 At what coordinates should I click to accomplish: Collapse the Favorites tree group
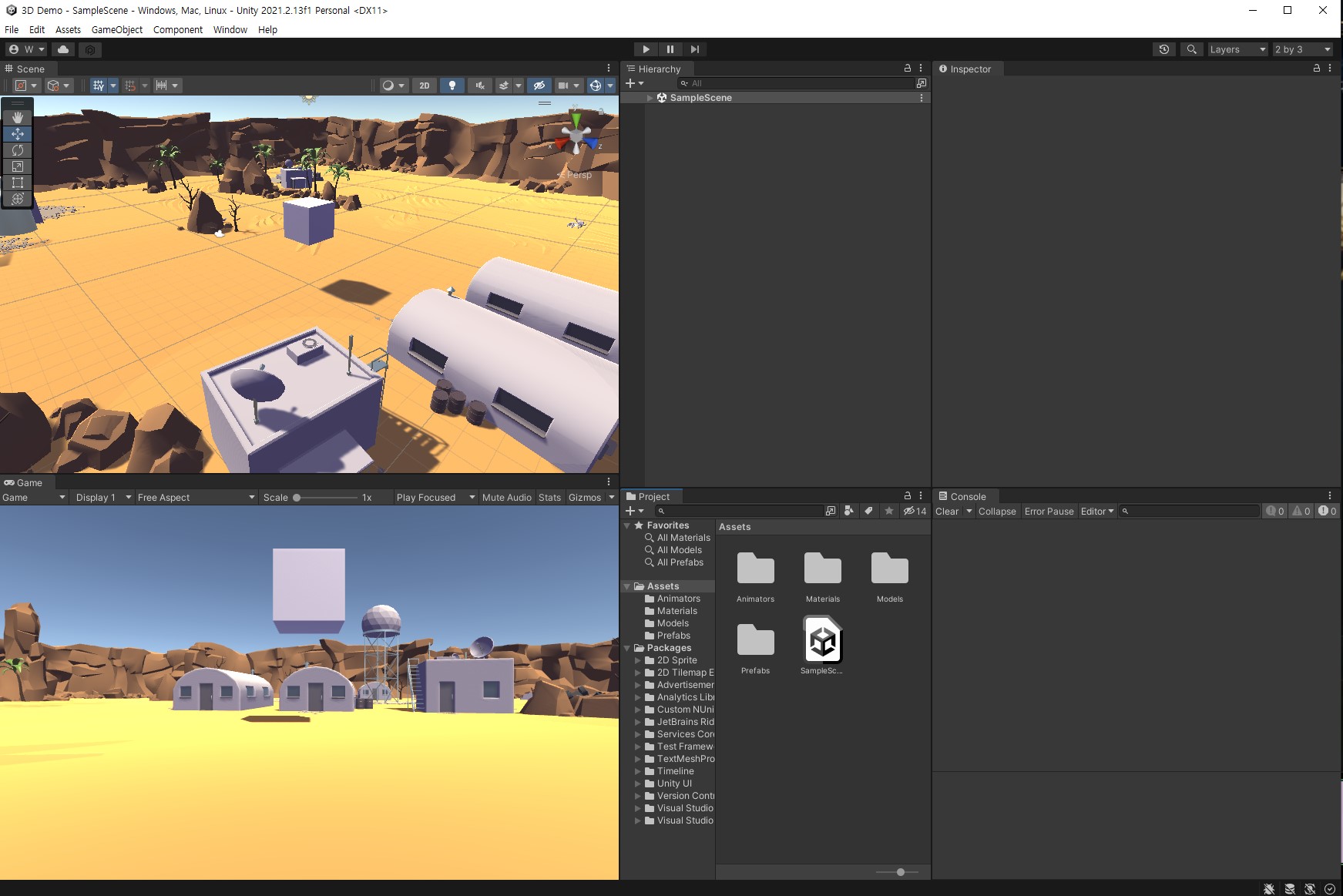[x=627, y=525]
